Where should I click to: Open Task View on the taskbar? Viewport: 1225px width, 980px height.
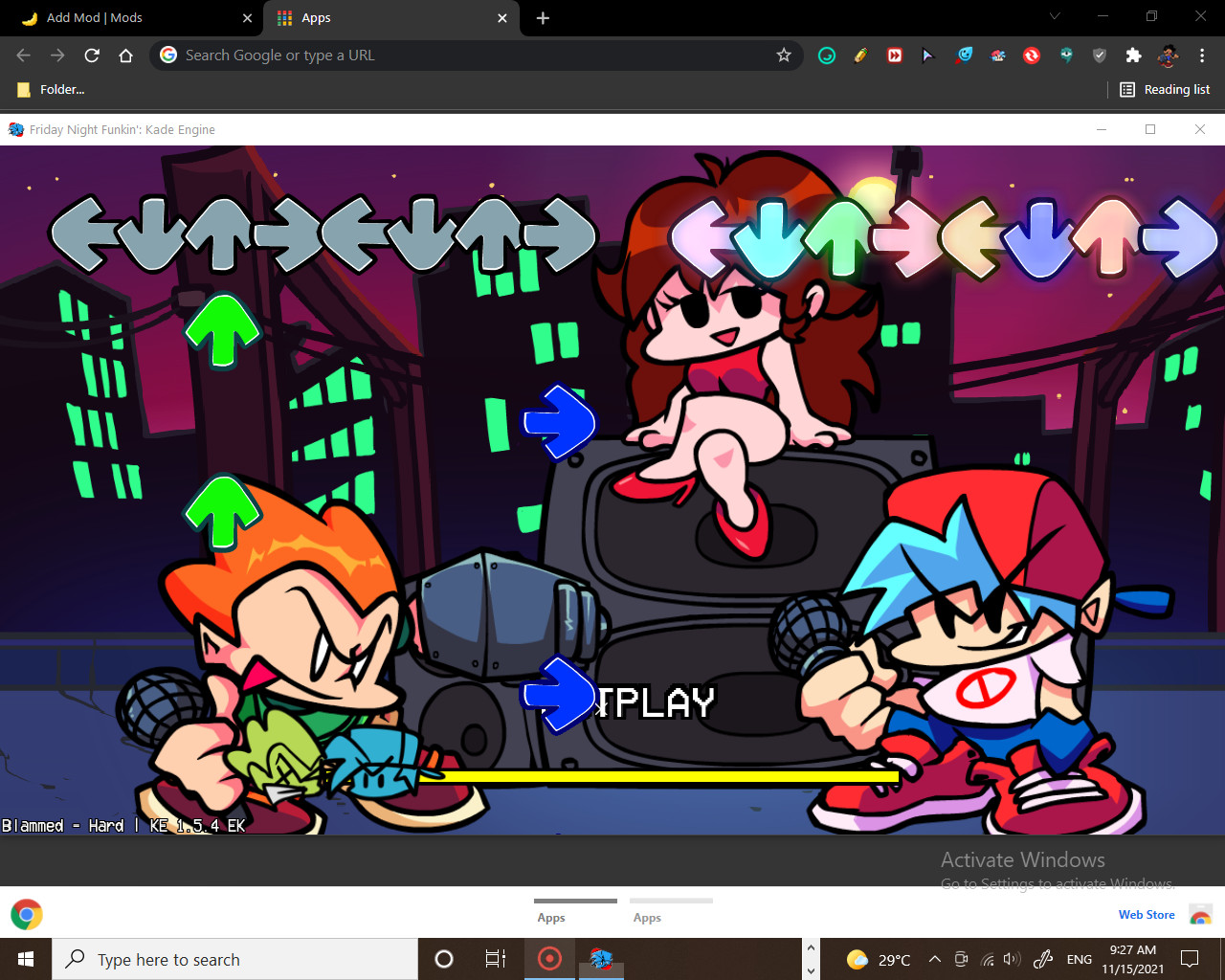(496, 959)
